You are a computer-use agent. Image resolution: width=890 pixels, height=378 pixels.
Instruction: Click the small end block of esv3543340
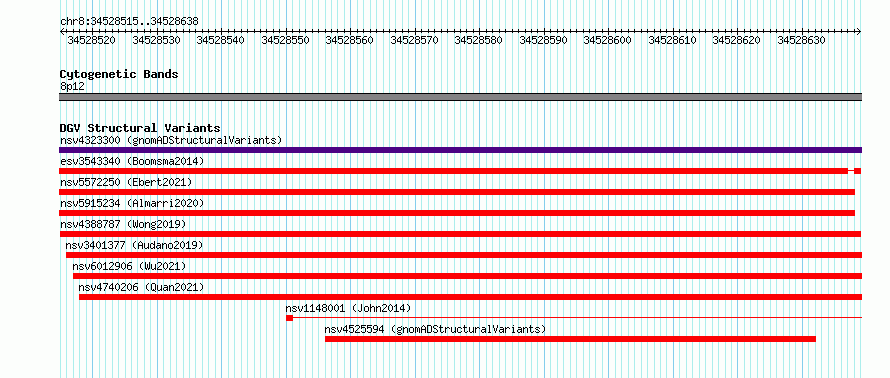(x=858, y=171)
